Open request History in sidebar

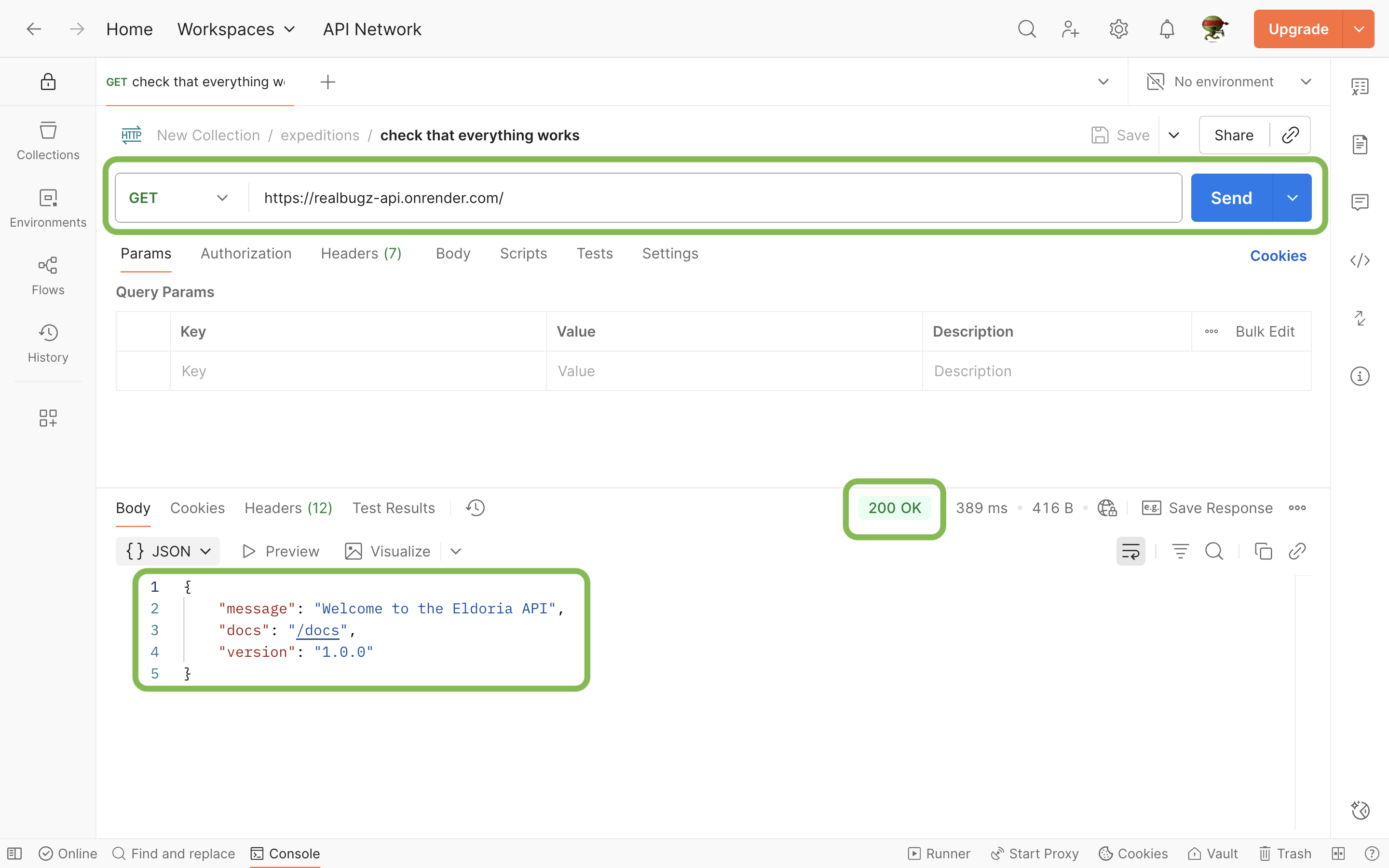click(48, 343)
